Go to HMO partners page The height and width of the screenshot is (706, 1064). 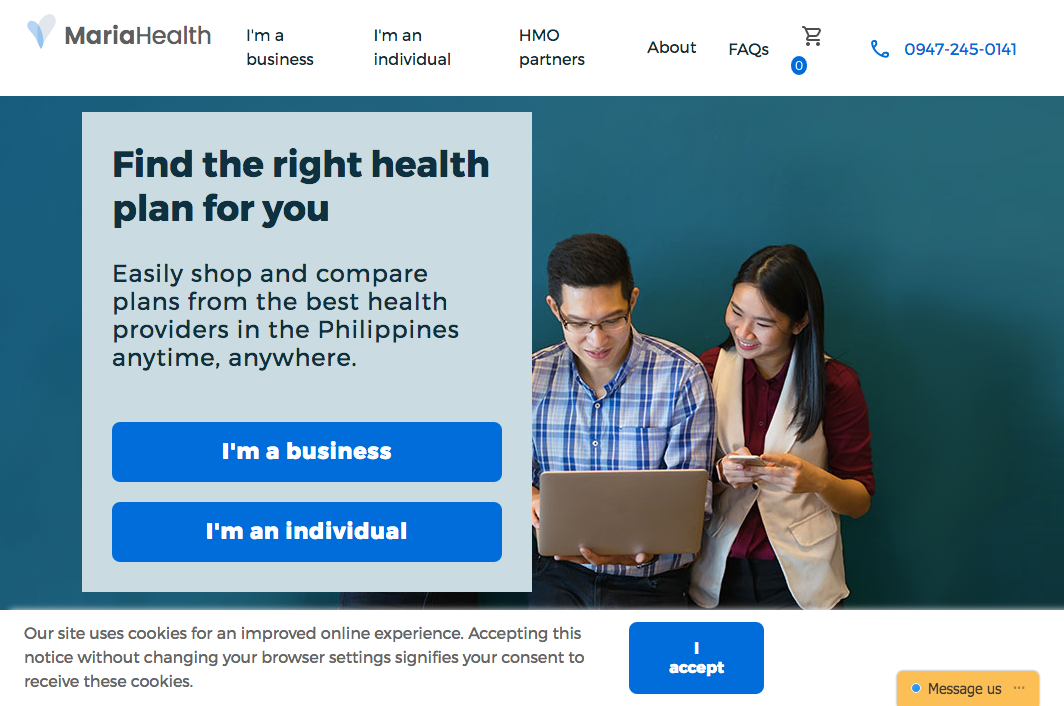pyautogui.click(x=552, y=48)
